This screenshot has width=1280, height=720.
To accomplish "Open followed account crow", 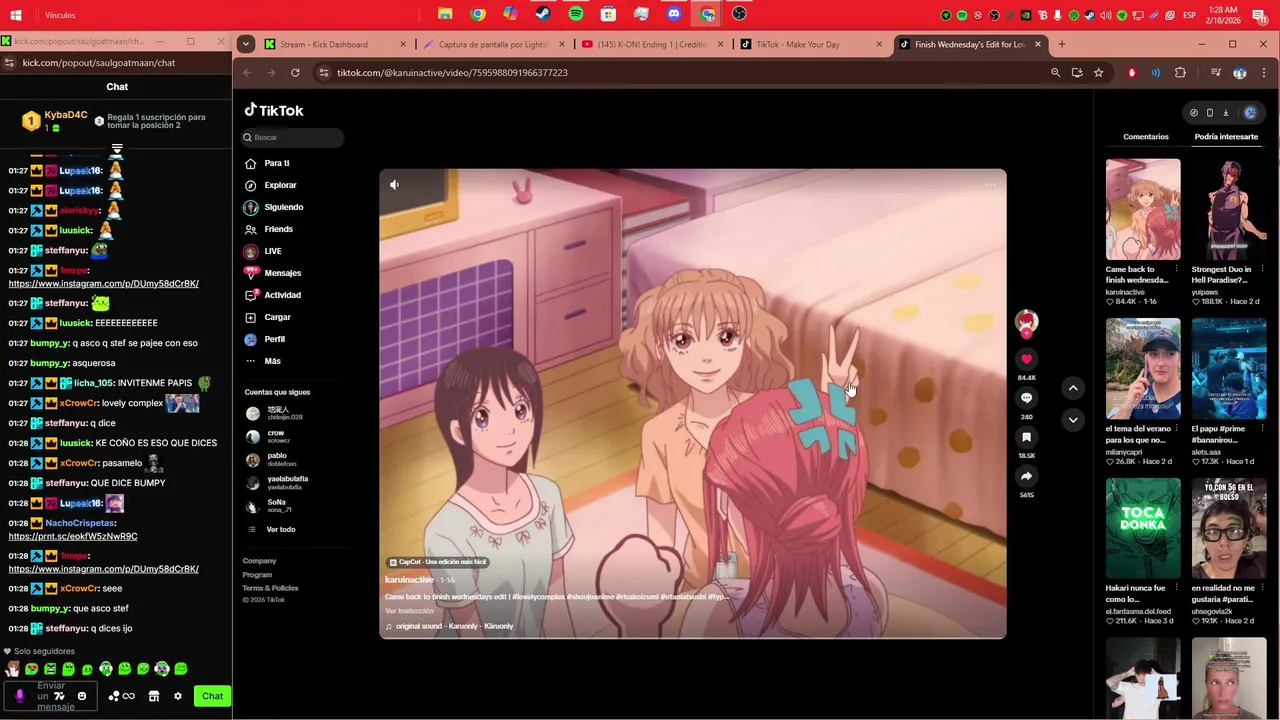I will [x=275, y=436].
